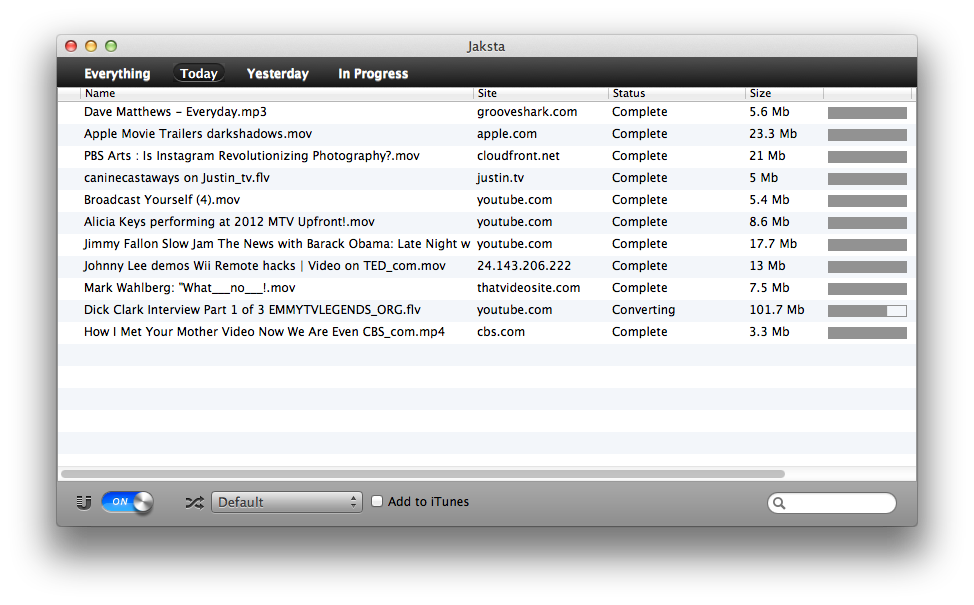Click progress bar of Dick Clark Interview
This screenshot has height=605, width=974.
tap(867, 311)
